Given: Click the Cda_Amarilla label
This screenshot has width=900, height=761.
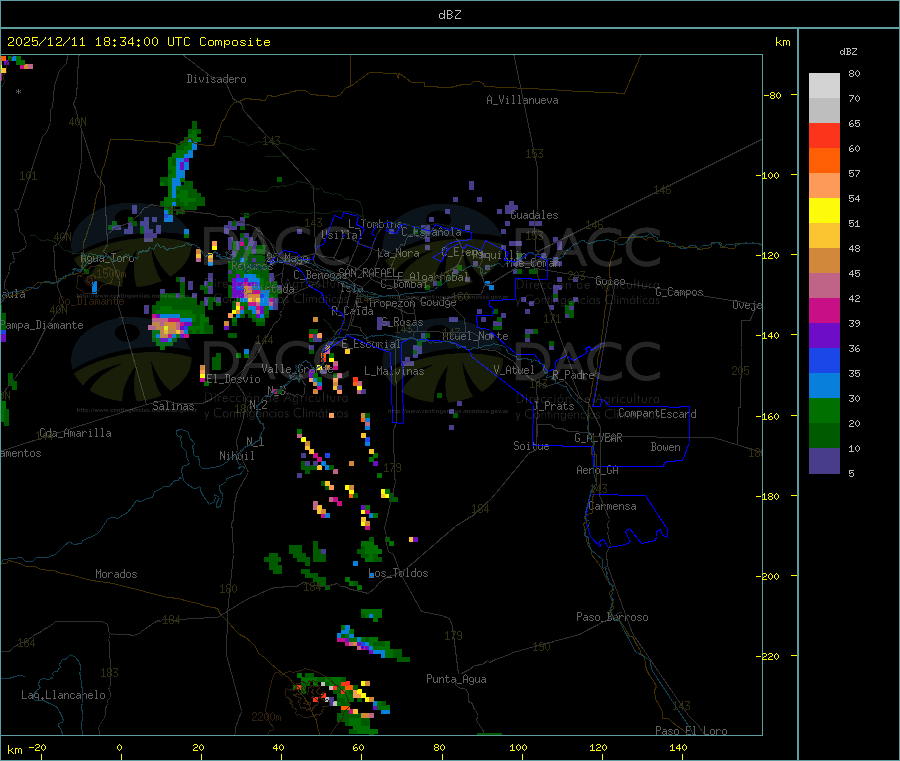Looking at the screenshot, I should click(75, 433).
